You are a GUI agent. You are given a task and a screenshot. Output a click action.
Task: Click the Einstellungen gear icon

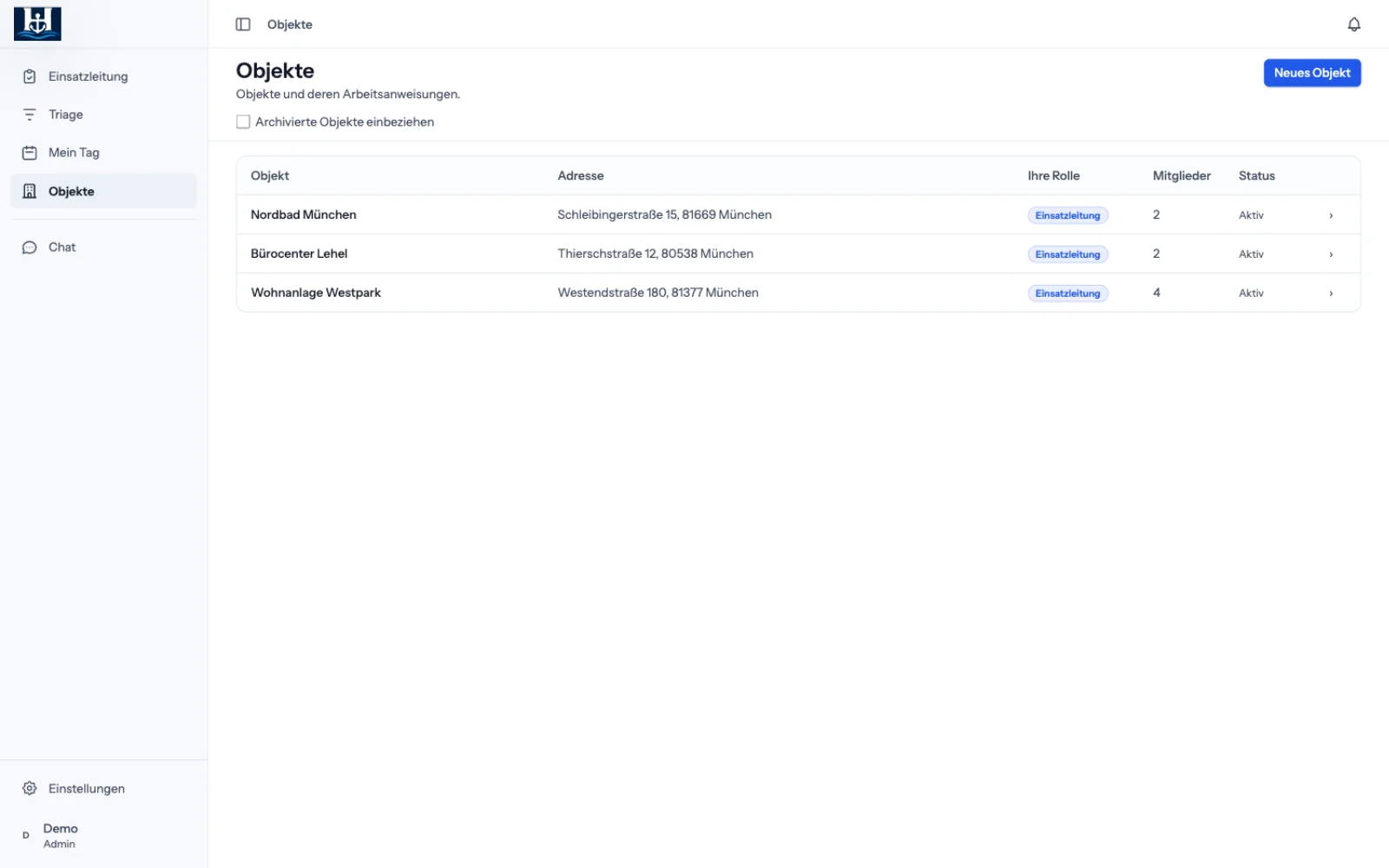point(30,788)
